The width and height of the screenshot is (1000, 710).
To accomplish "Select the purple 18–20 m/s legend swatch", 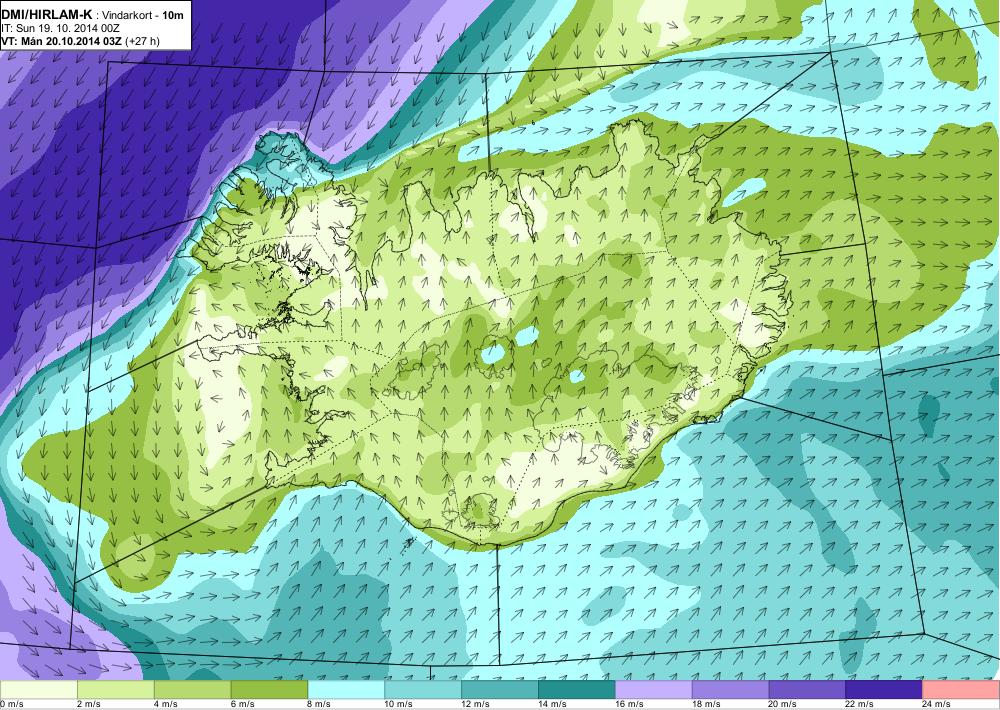I will click(x=730, y=690).
